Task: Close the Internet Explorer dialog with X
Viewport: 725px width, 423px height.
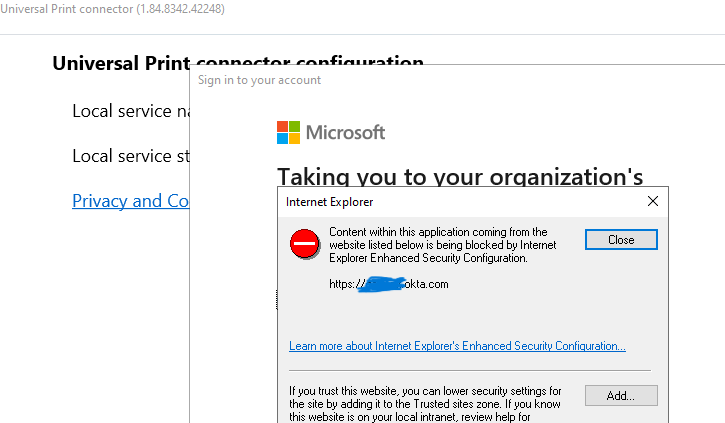Action: tap(653, 201)
